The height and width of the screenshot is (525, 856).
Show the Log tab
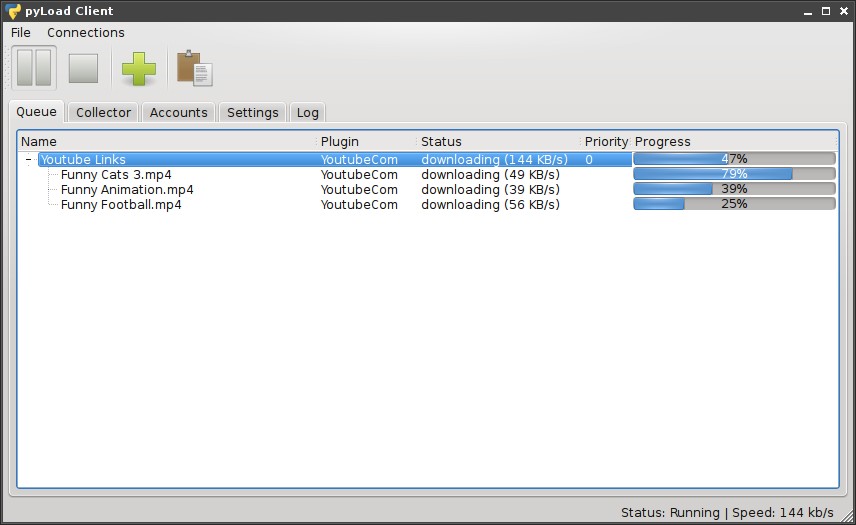[307, 112]
